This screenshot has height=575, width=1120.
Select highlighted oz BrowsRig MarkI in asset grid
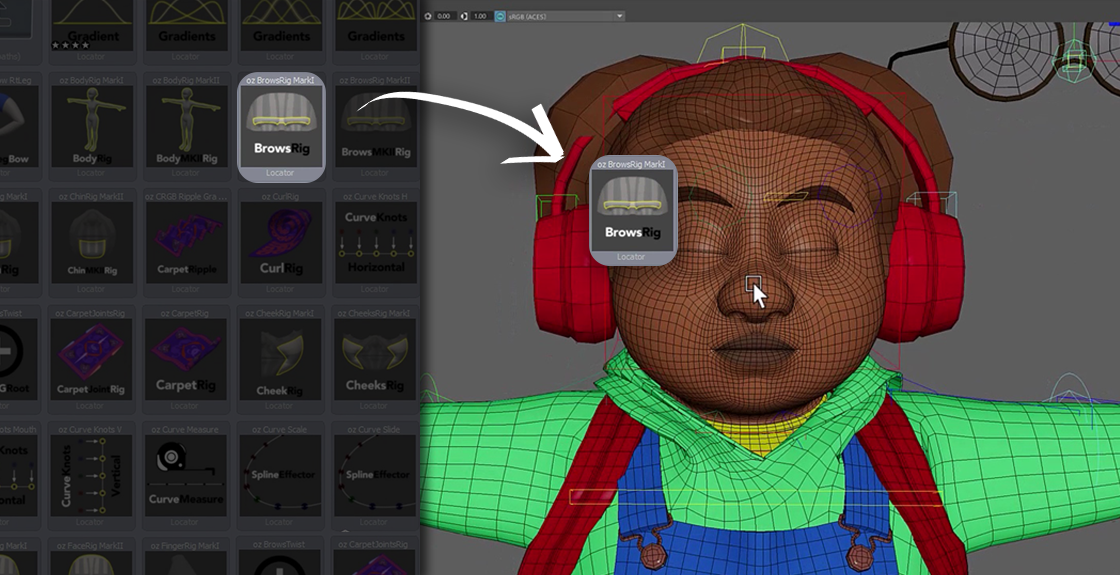(281, 126)
